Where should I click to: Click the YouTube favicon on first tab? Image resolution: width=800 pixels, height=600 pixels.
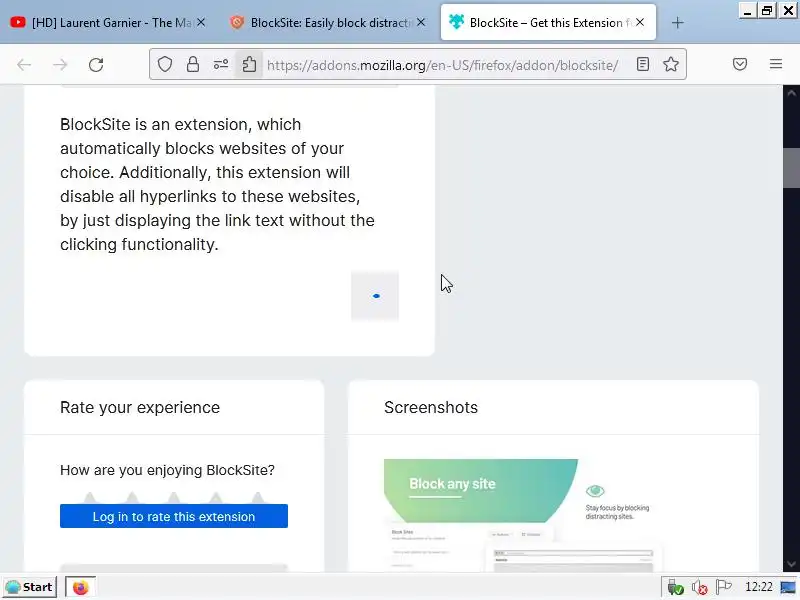[18, 22]
